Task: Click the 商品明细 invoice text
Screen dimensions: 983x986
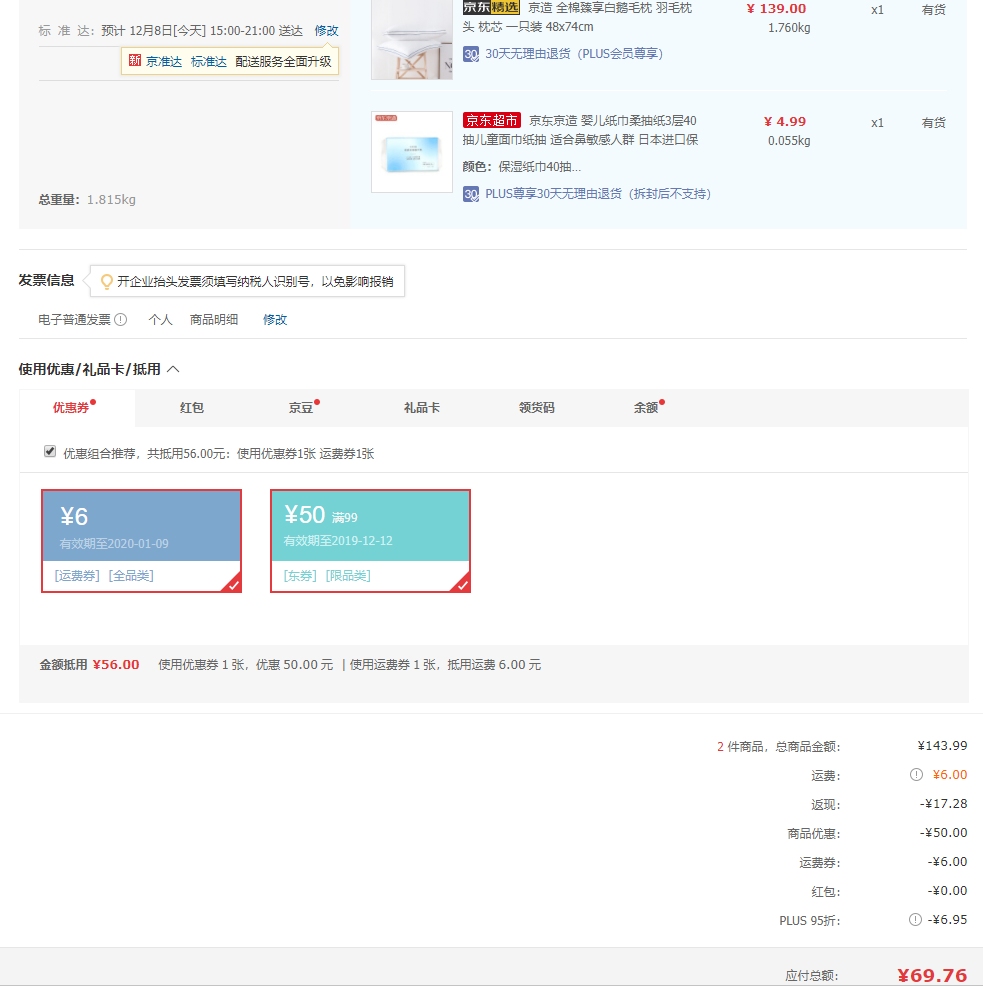Action: [x=214, y=319]
